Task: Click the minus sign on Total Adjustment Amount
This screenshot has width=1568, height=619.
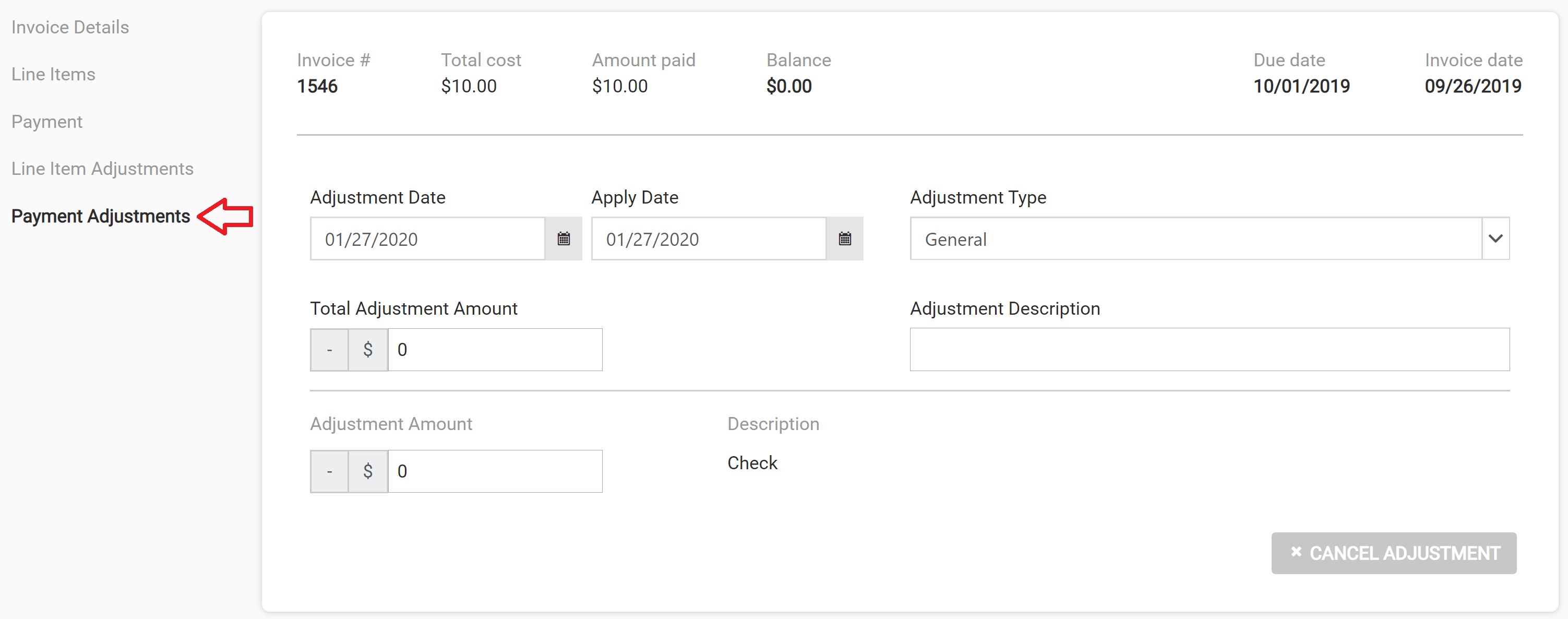Action: (329, 349)
